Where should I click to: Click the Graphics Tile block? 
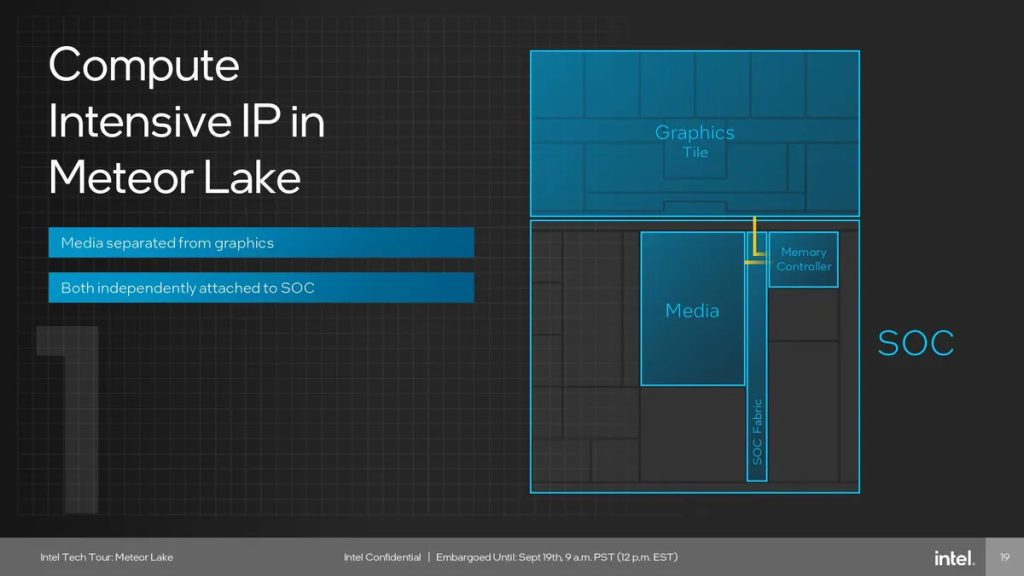(695, 133)
